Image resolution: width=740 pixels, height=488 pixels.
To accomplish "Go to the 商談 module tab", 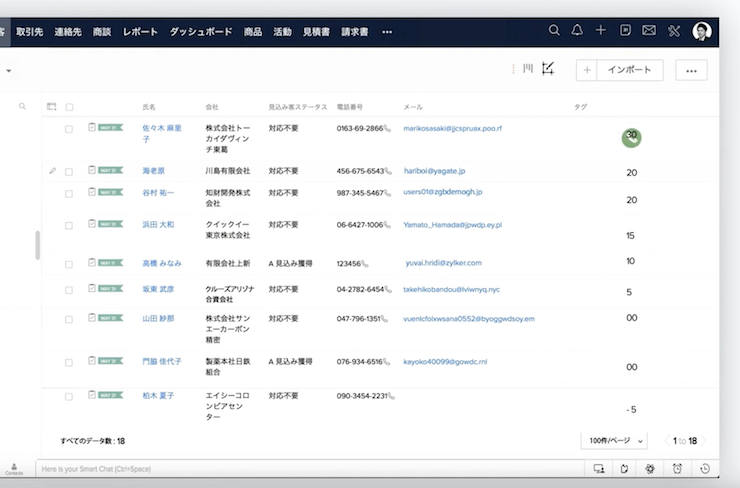I will (102, 32).
